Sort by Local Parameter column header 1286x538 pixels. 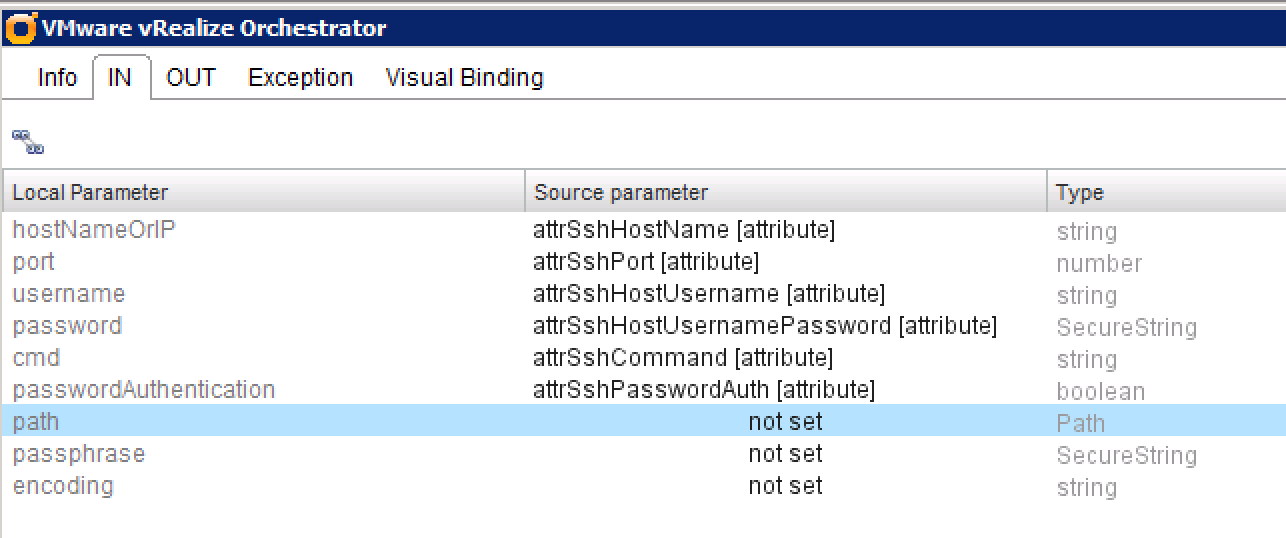click(90, 193)
